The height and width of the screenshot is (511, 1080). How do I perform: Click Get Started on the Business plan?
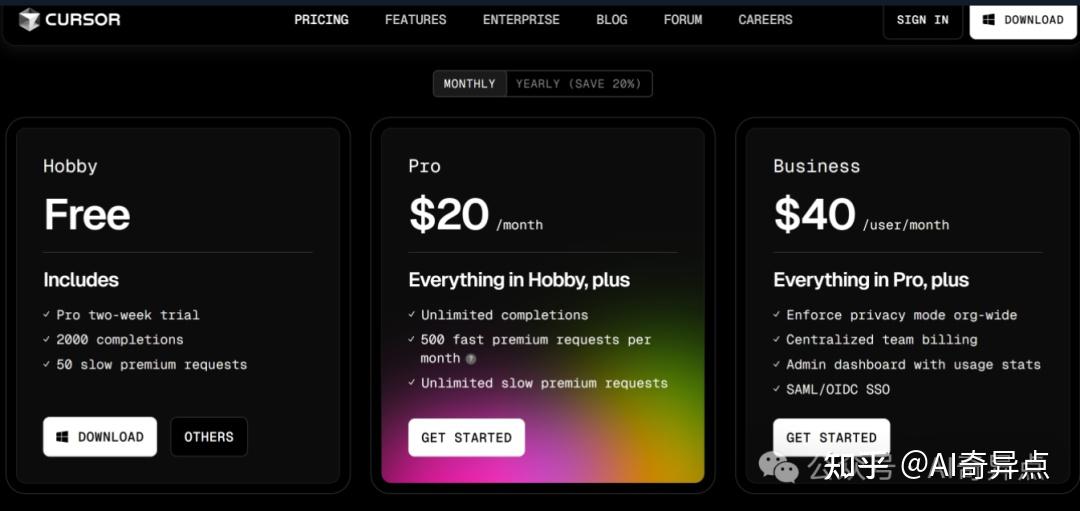click(x=831, y=438)
